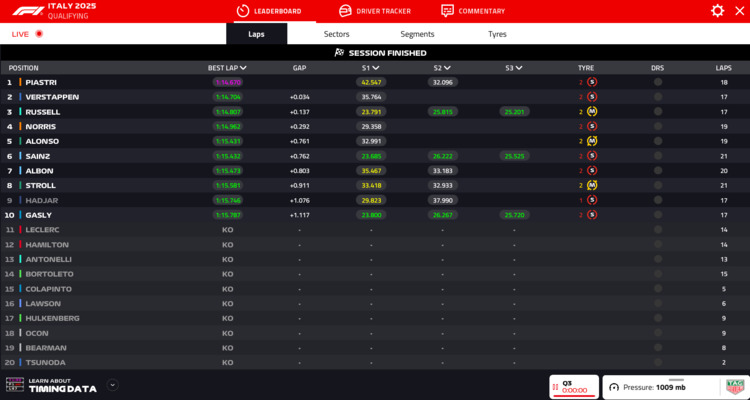Close the live timing panel
Viewport: 750px width, 400px height.
(x=739, y=11)
